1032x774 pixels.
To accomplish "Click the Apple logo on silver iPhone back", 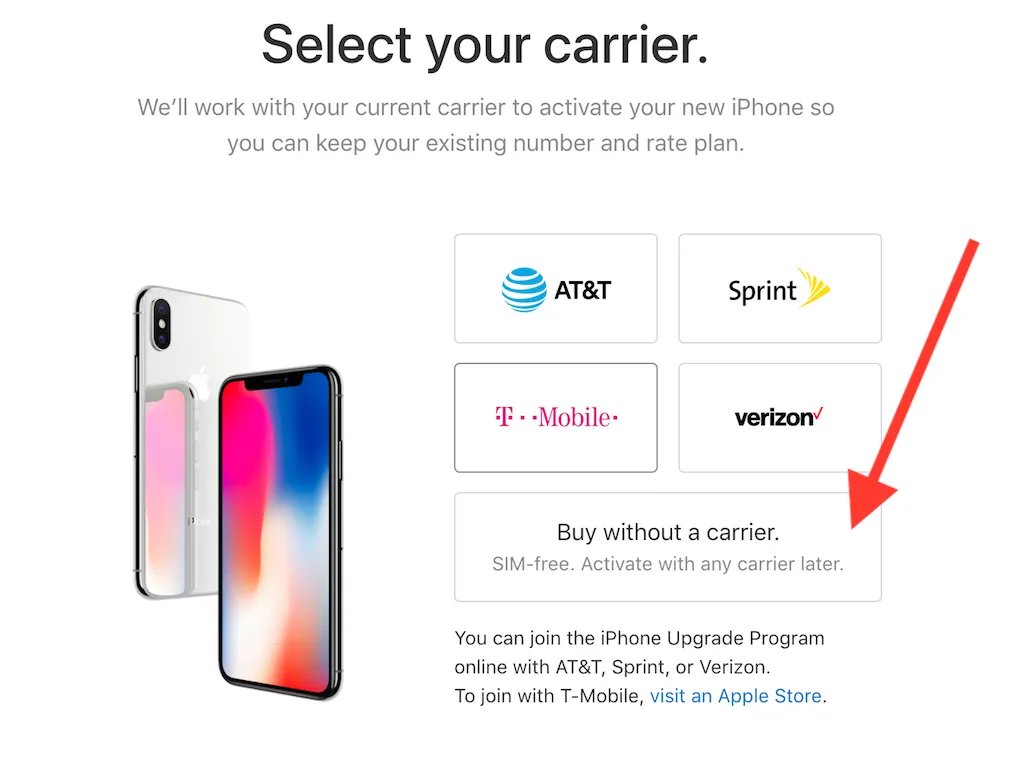I will coord(200,384).
